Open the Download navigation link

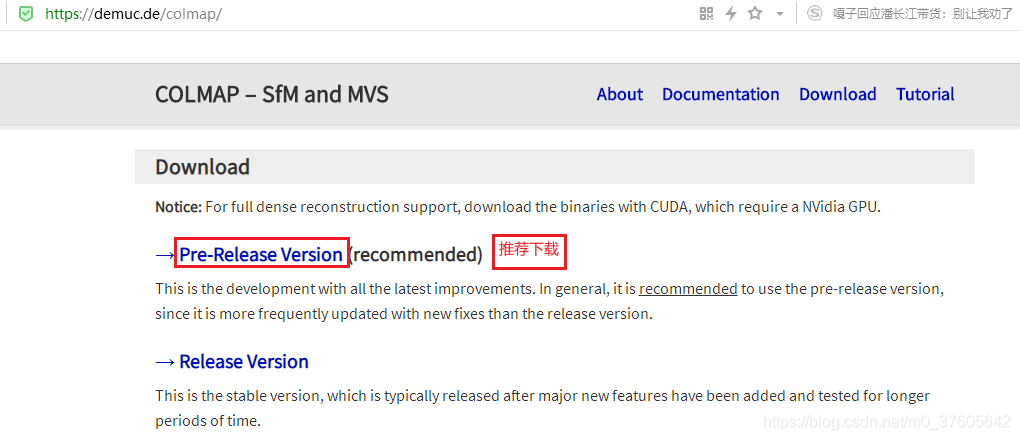click(837, 94)
